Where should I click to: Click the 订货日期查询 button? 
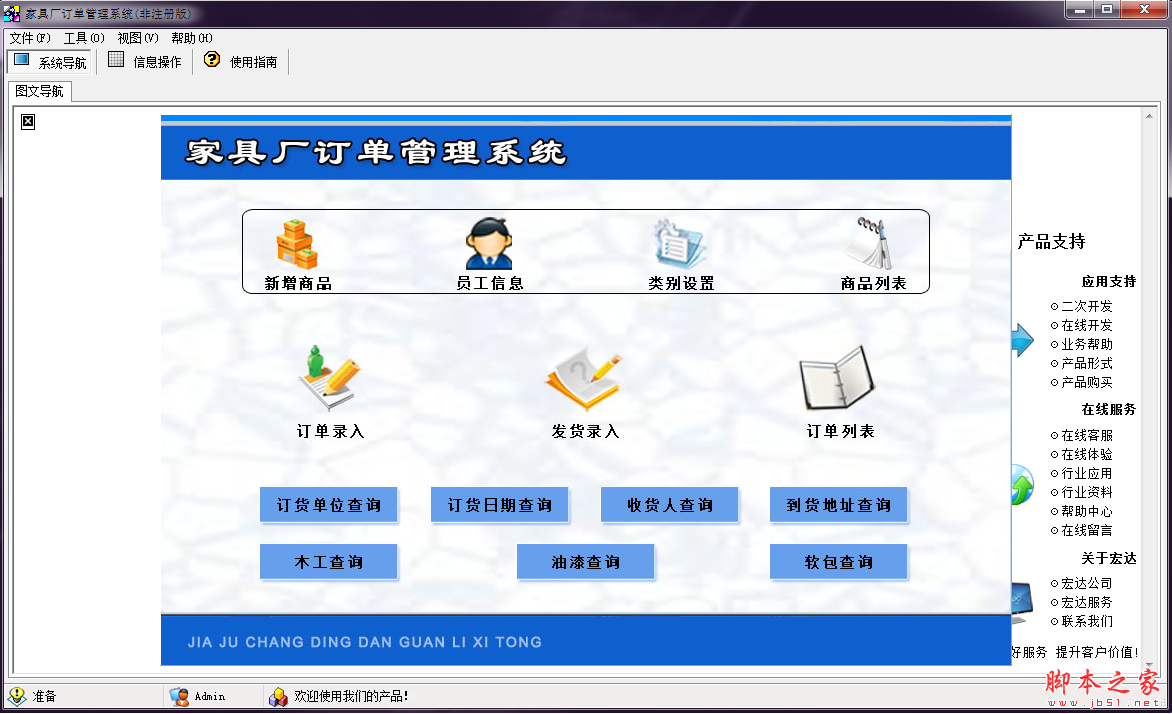pos(499,505)
